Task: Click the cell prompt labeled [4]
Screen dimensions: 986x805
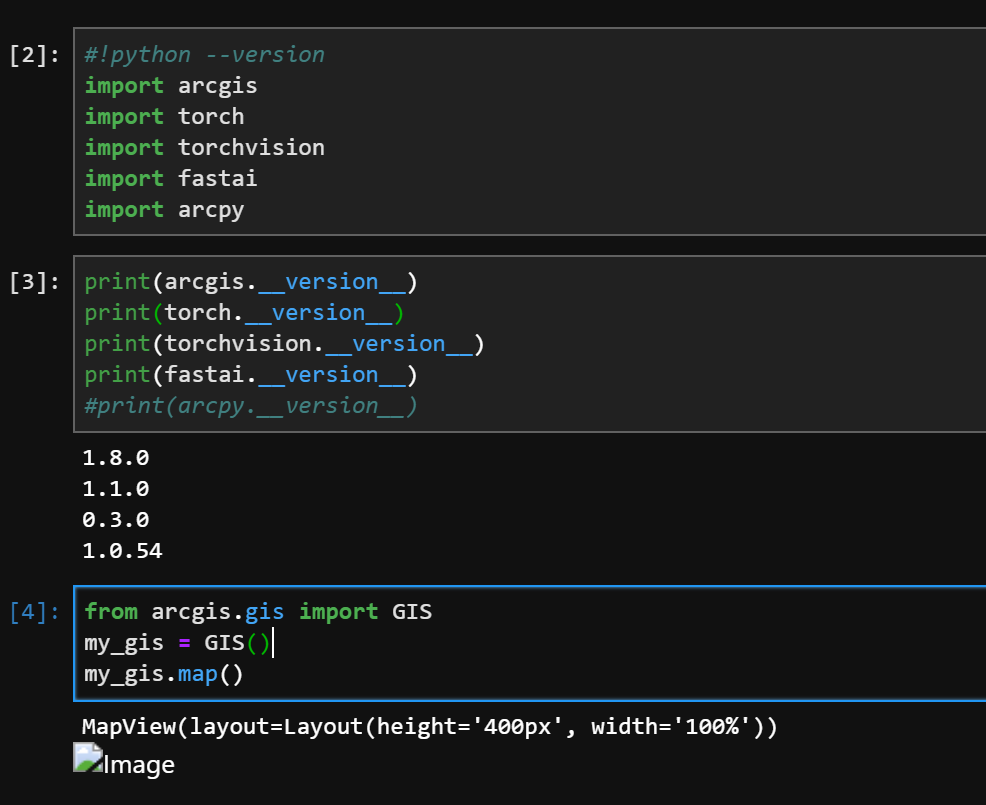Action: [33, 611]
